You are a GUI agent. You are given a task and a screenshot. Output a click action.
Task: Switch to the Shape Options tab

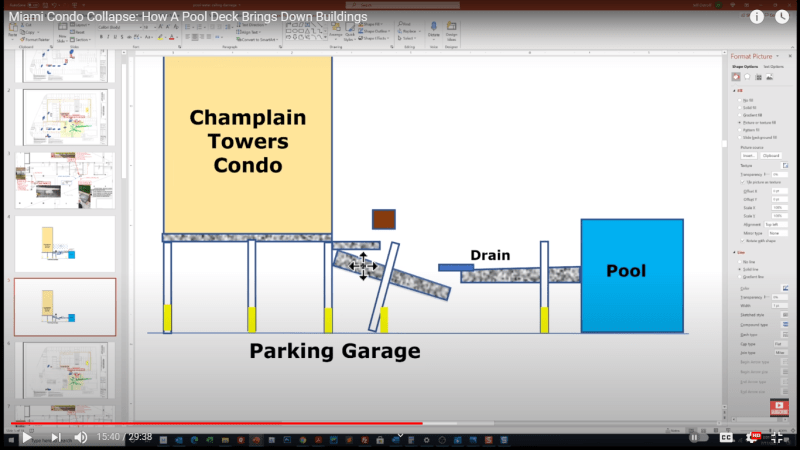tap(745, 67)
